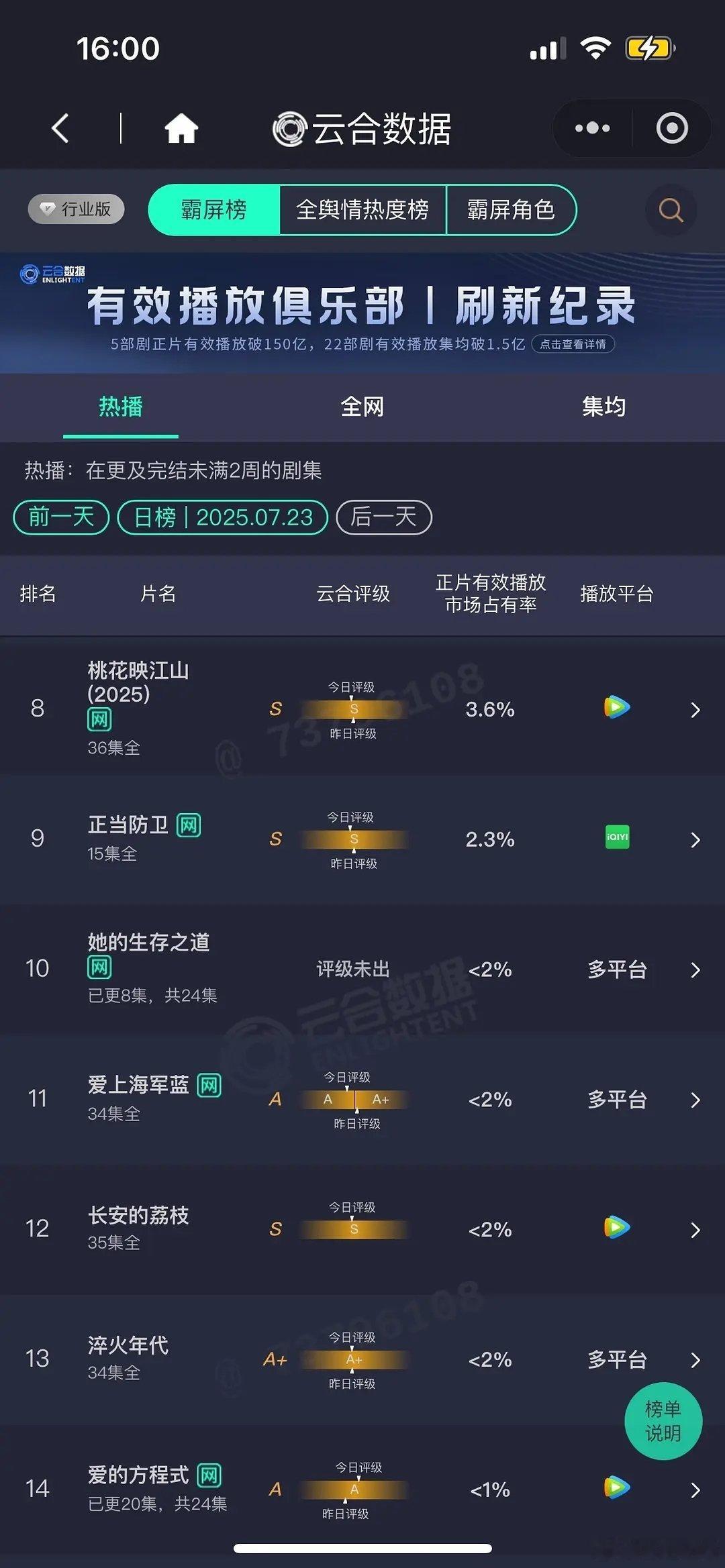
Task: Open date picker 日榜 2025.07.23
Action: coord(223,517)
